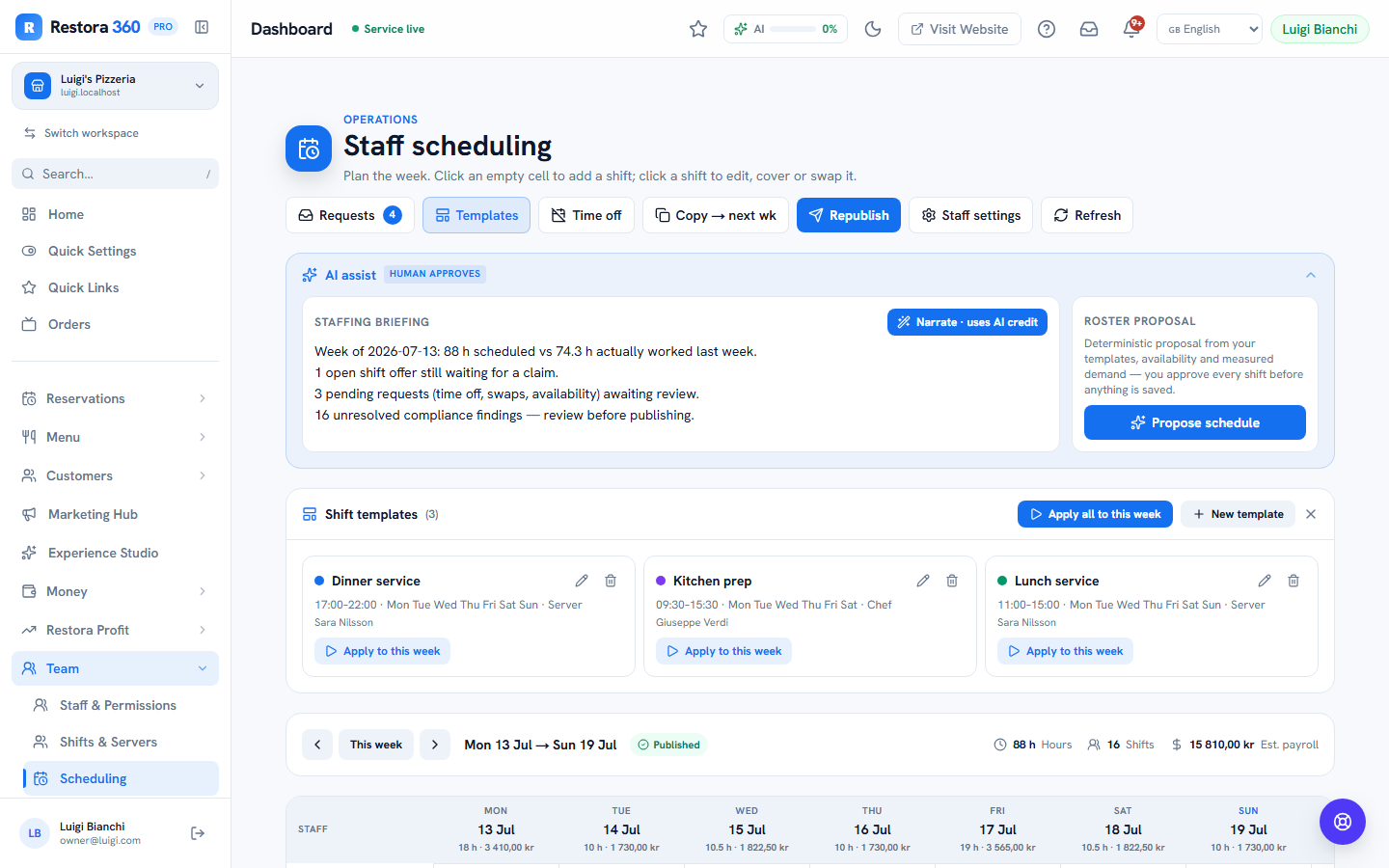Go to Marketing Hub
Image resolution: width=1389 pixels, height=868 pixels.
point(115,514)
